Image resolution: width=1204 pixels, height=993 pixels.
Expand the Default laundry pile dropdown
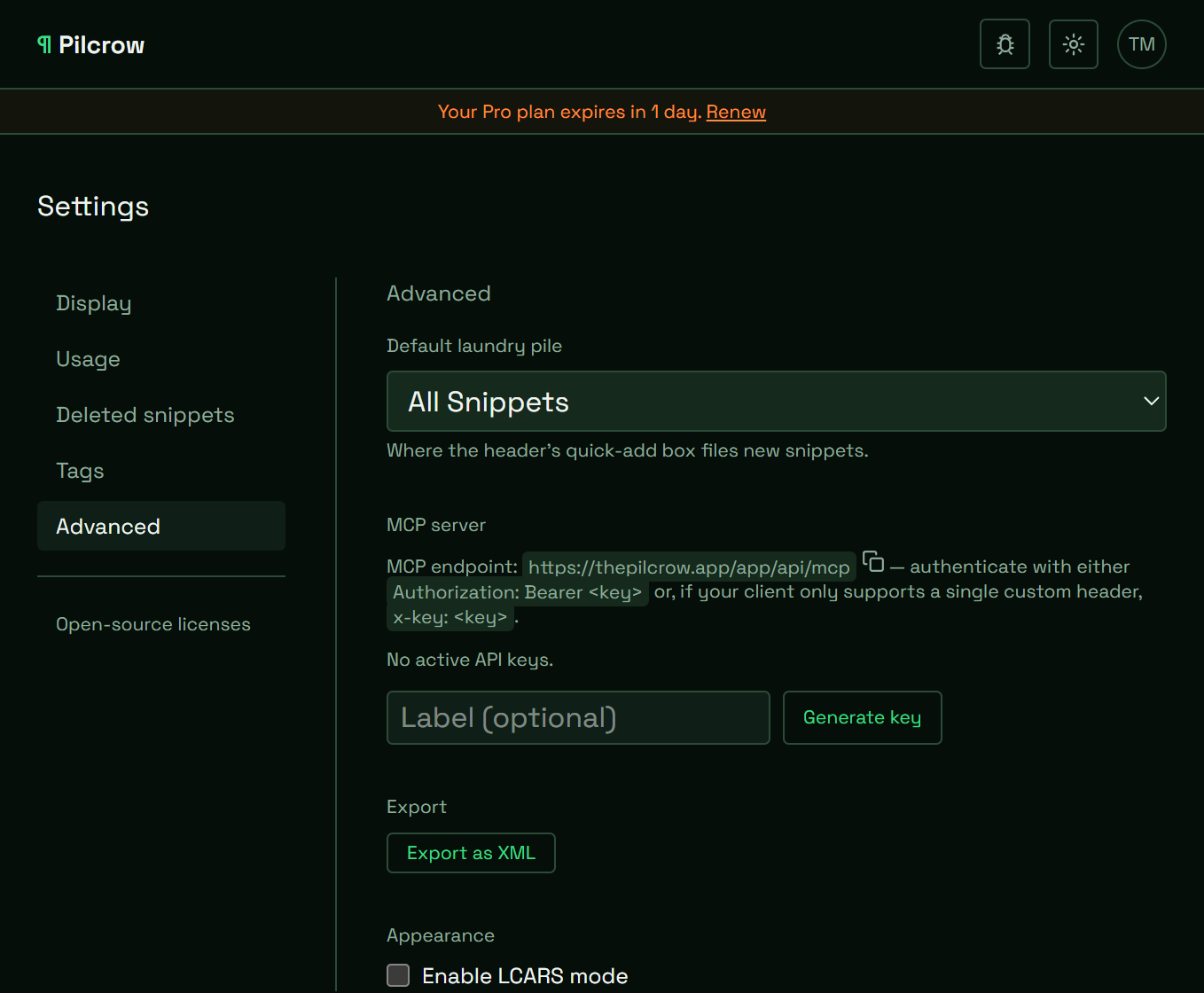coord(777,402)
